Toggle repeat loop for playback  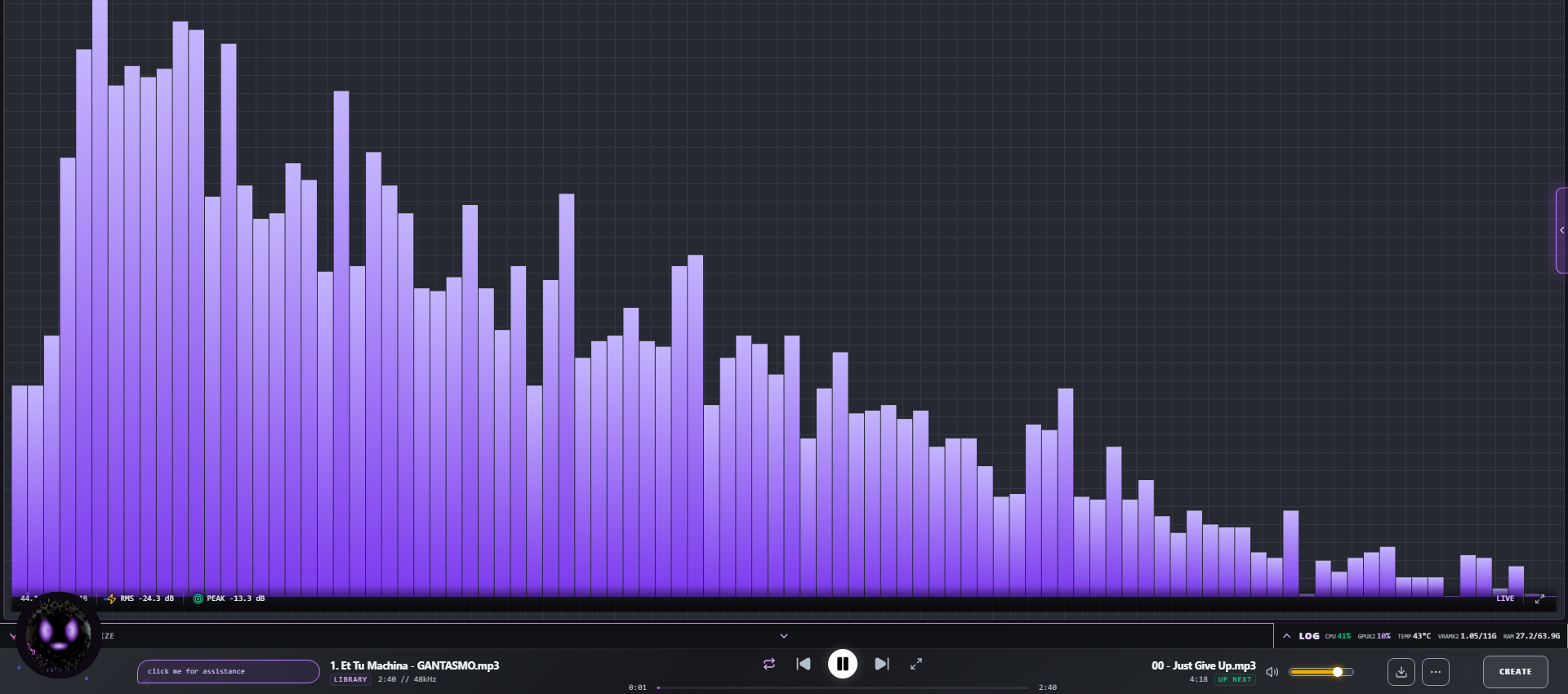point(769,664)
